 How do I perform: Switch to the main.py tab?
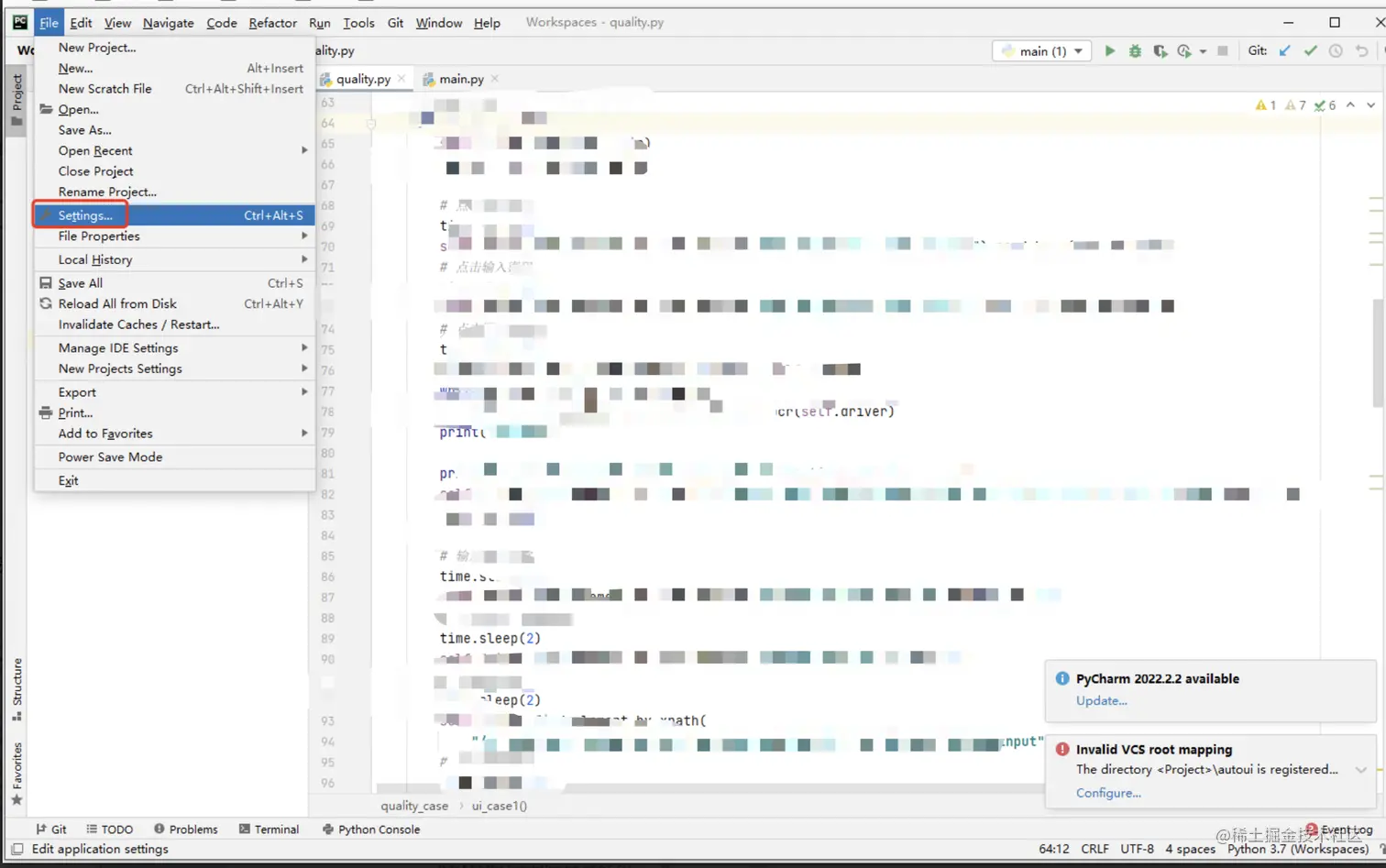click(x=460, y=79)
